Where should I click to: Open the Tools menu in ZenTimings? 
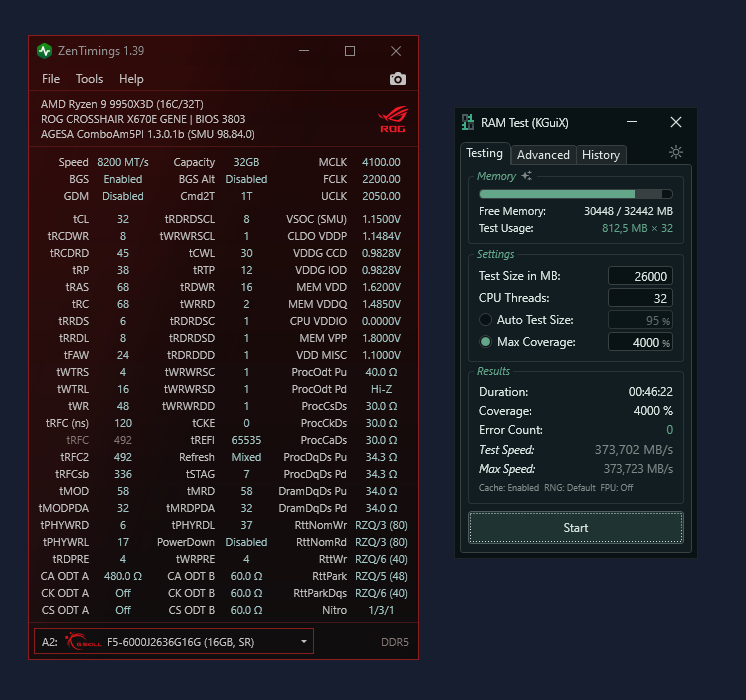pos(89,79)
